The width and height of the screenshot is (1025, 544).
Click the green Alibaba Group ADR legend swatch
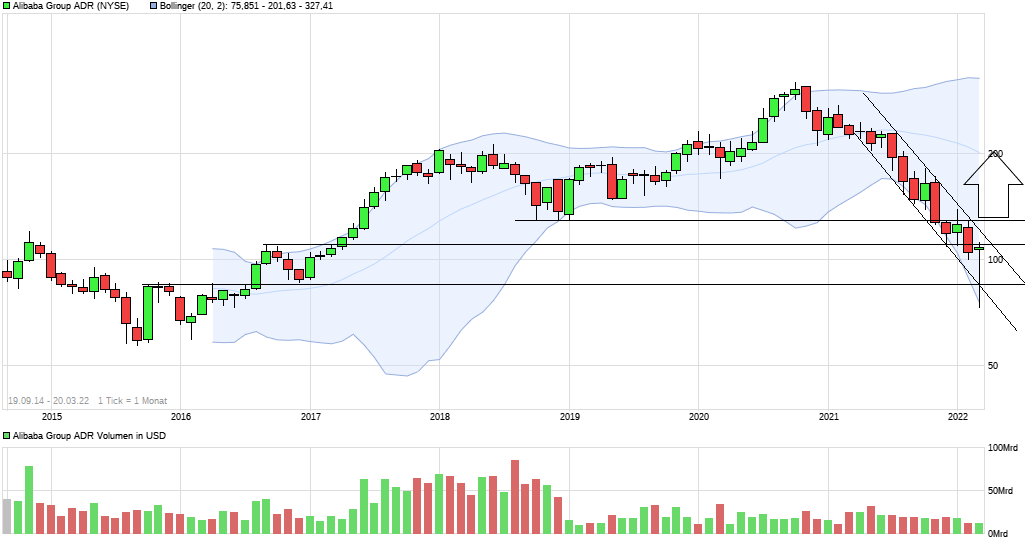7,6
